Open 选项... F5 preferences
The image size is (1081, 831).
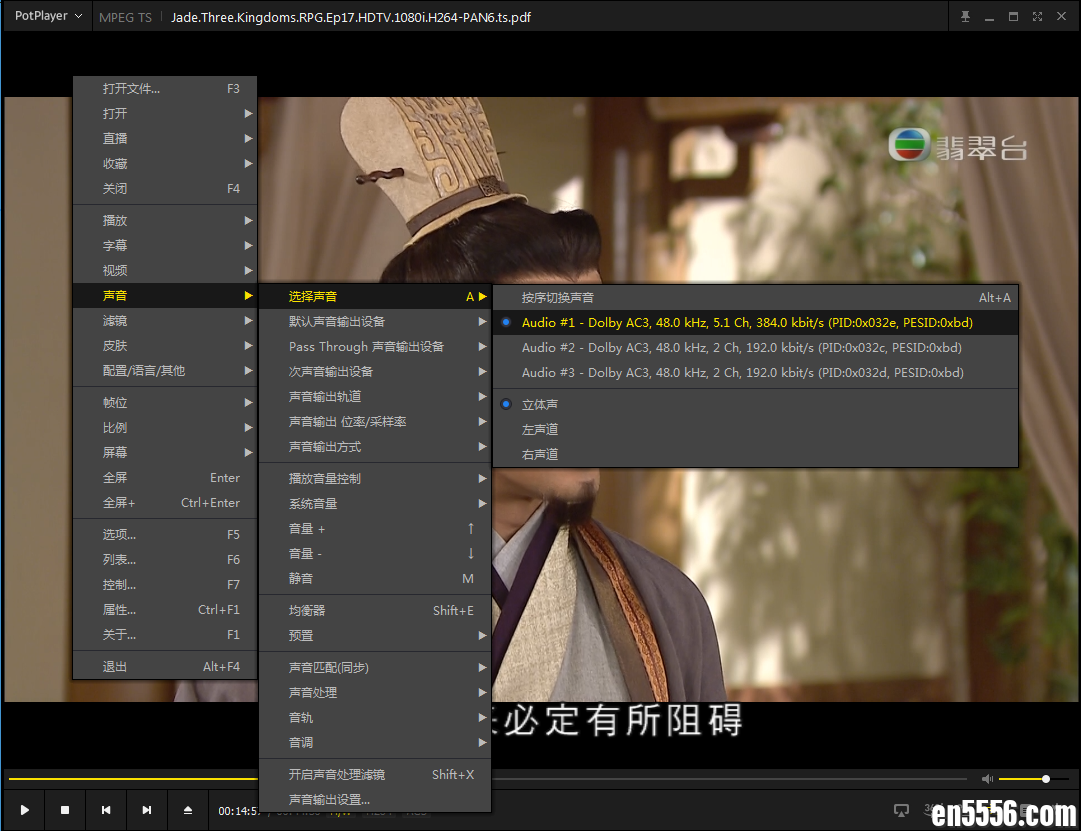coord(165,534)
